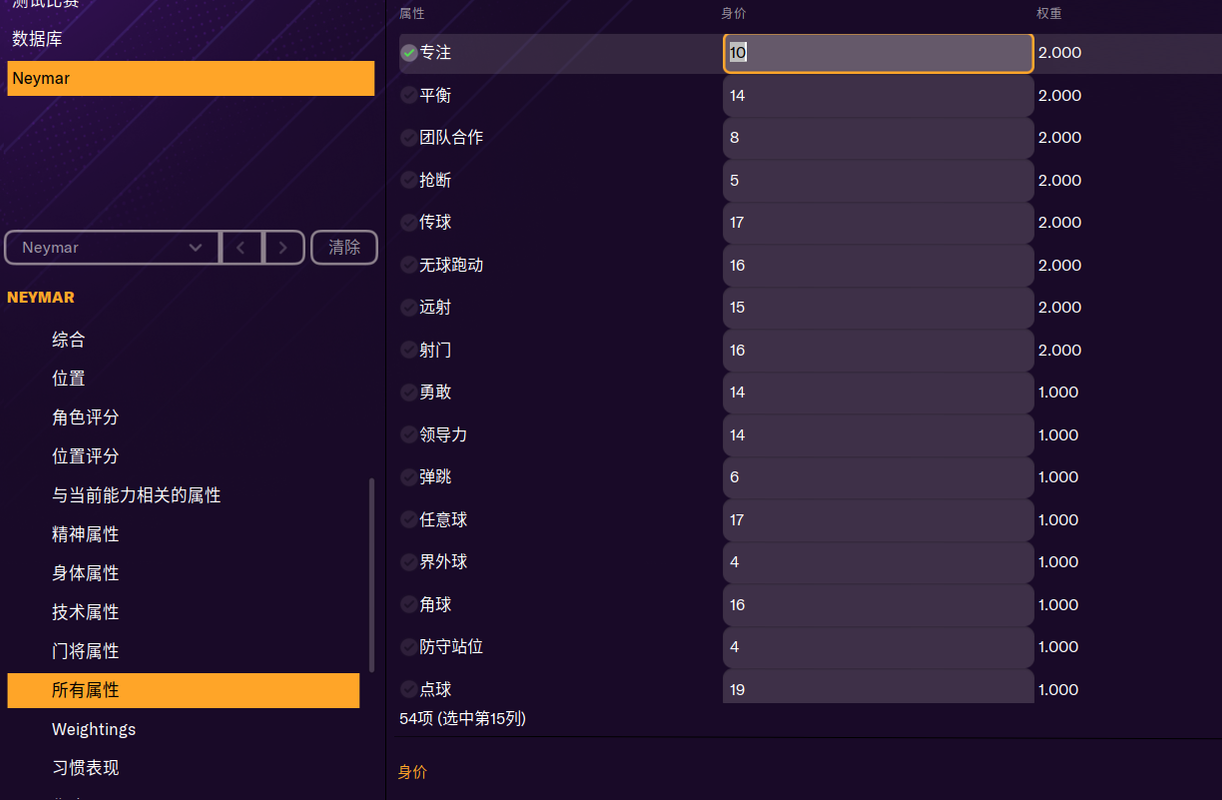The image size is (1222, 800).
Task: Open the Neymar player dropdown
Action: pyautogui.click(x=112, y=247)
